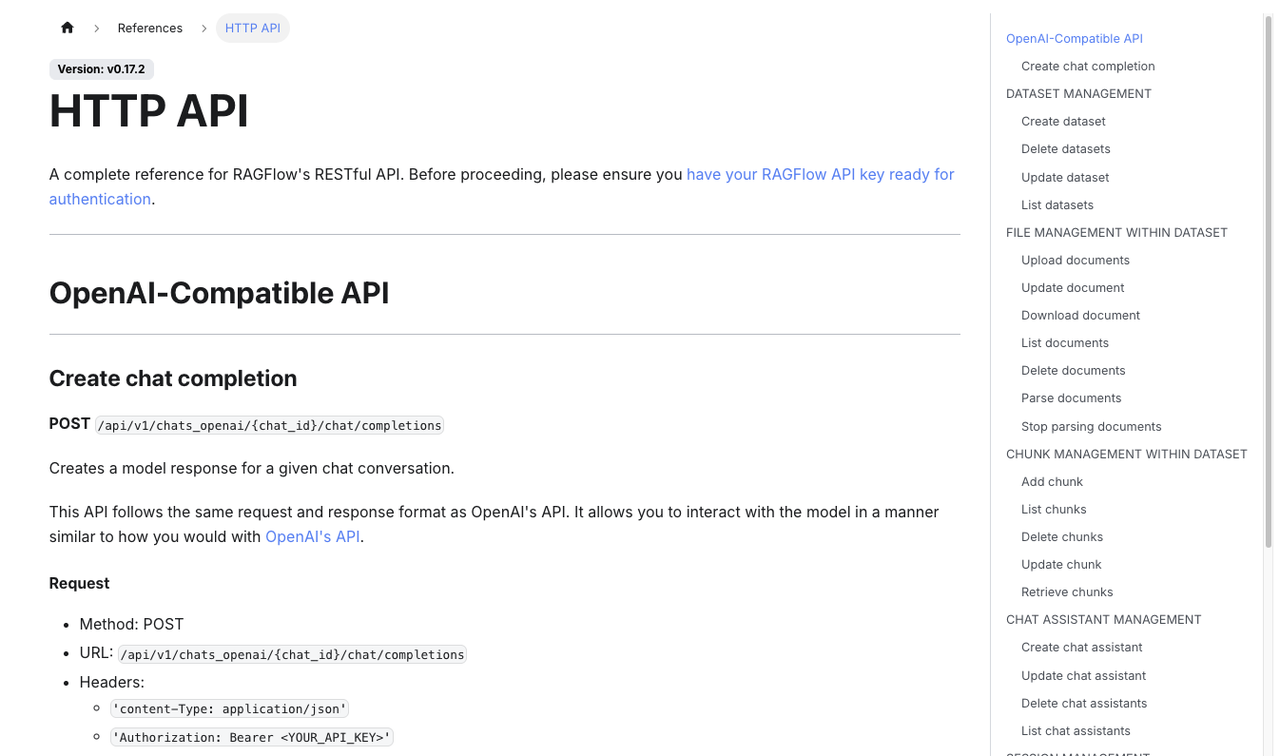Open the RAGFlow API key authentication link
The width and height of the screenshot is (1280, 756).
pos(502,187)
